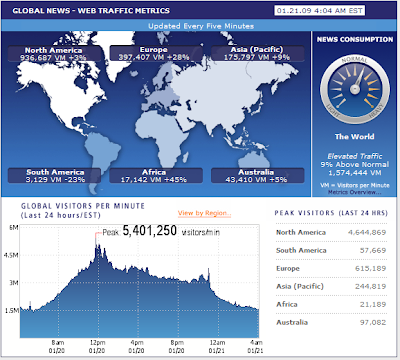
Task: Click the Peak 5,401,250 visitors/min value
Action: [161, 231]
